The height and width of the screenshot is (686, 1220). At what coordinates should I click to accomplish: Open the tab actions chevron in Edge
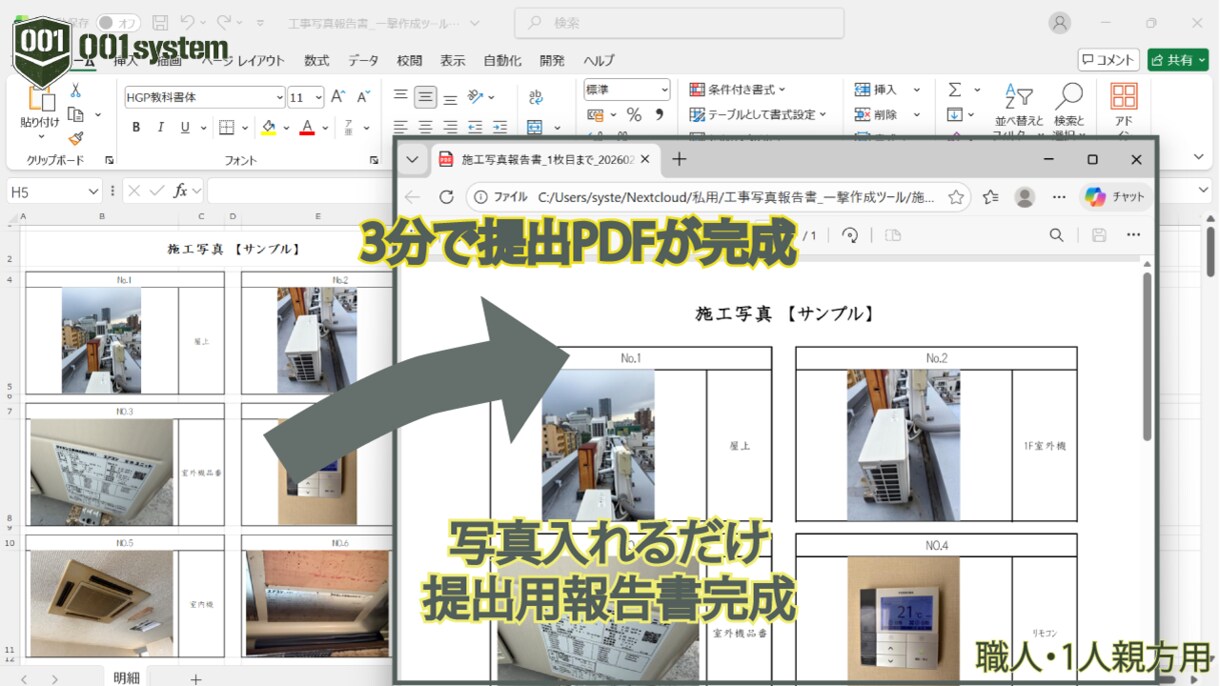[x=413, y=159]
